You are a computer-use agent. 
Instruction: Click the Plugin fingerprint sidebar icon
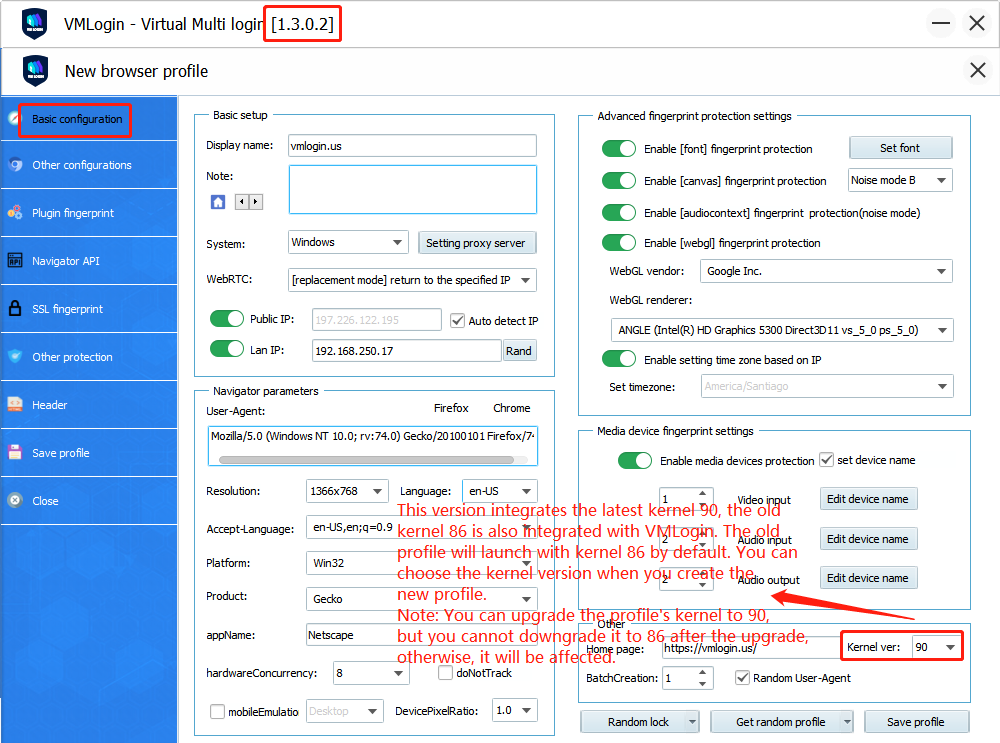point(15,213)
